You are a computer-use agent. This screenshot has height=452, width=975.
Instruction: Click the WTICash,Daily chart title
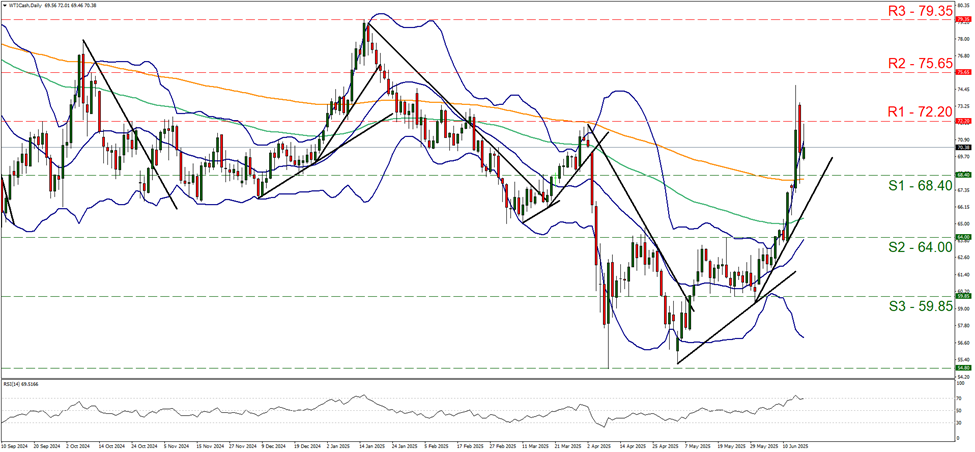click(27, 4)
